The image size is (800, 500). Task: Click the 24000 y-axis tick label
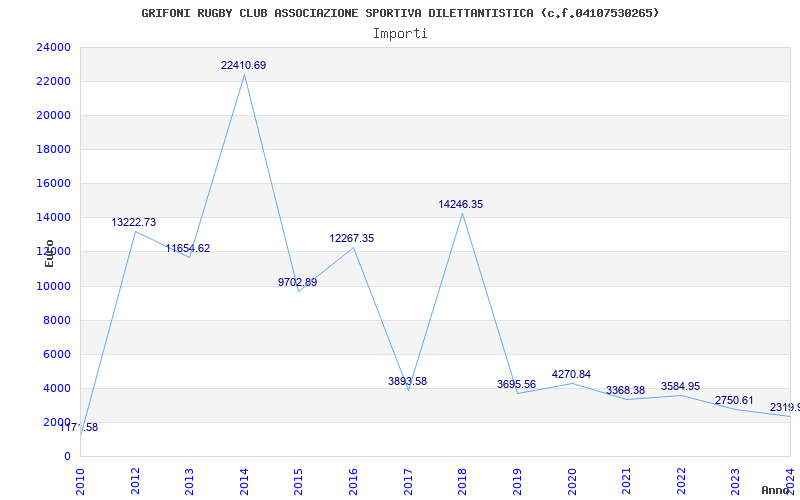coord(54,47)
